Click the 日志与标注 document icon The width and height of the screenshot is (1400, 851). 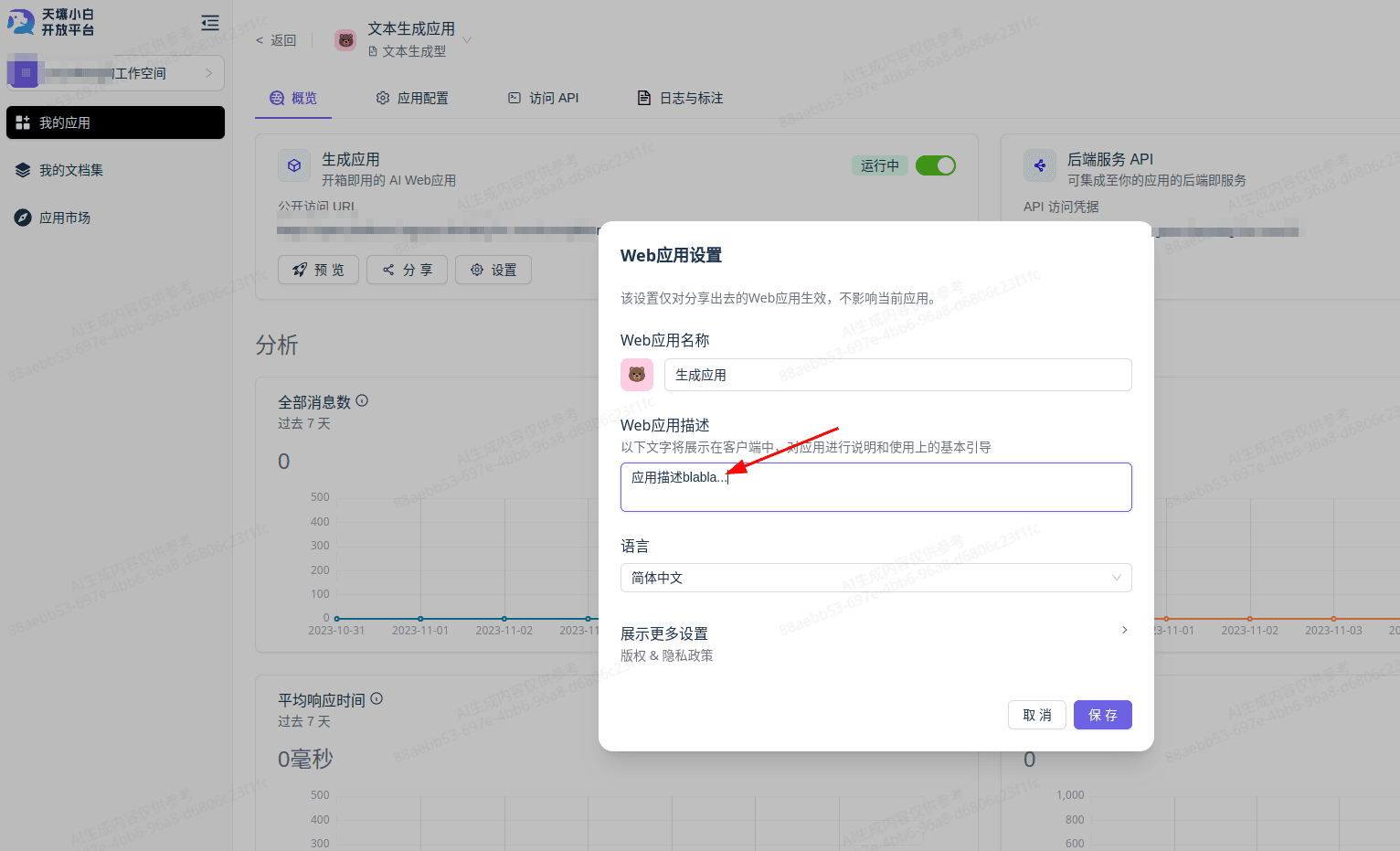644,98
